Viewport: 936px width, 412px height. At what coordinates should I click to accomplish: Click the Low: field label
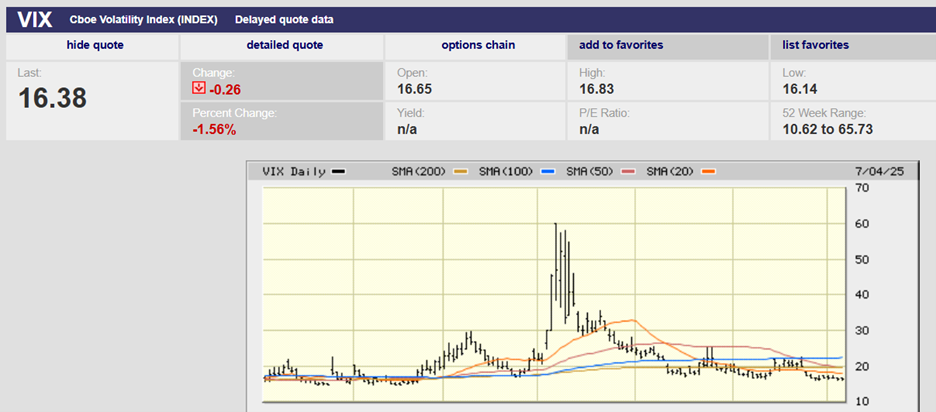point(794,73)
